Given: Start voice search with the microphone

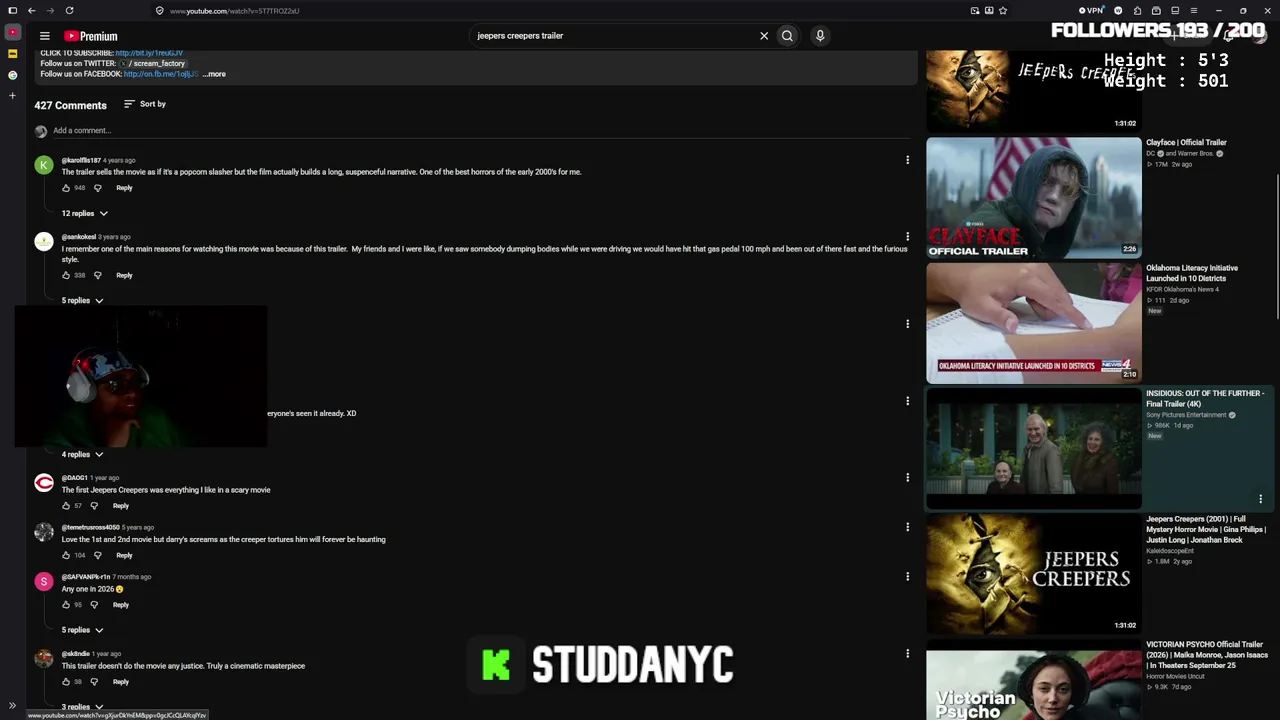Looking at the screenshot, I should tap(820, 36).
